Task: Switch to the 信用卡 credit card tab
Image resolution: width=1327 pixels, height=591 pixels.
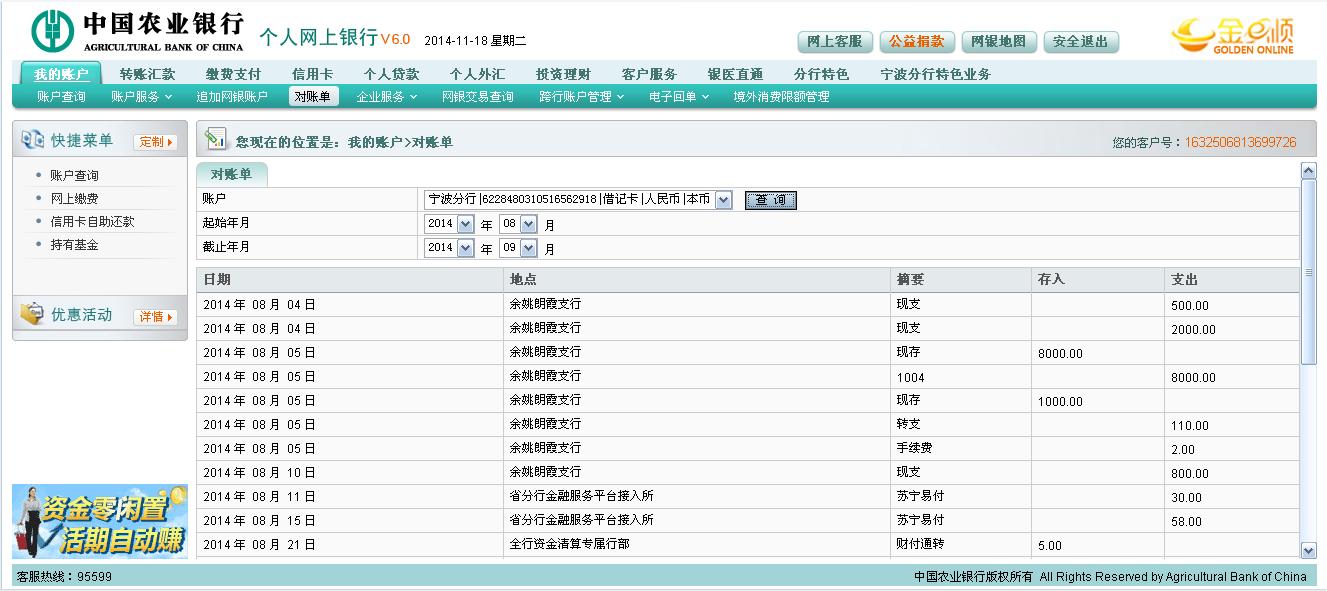Action: [312, 74]
